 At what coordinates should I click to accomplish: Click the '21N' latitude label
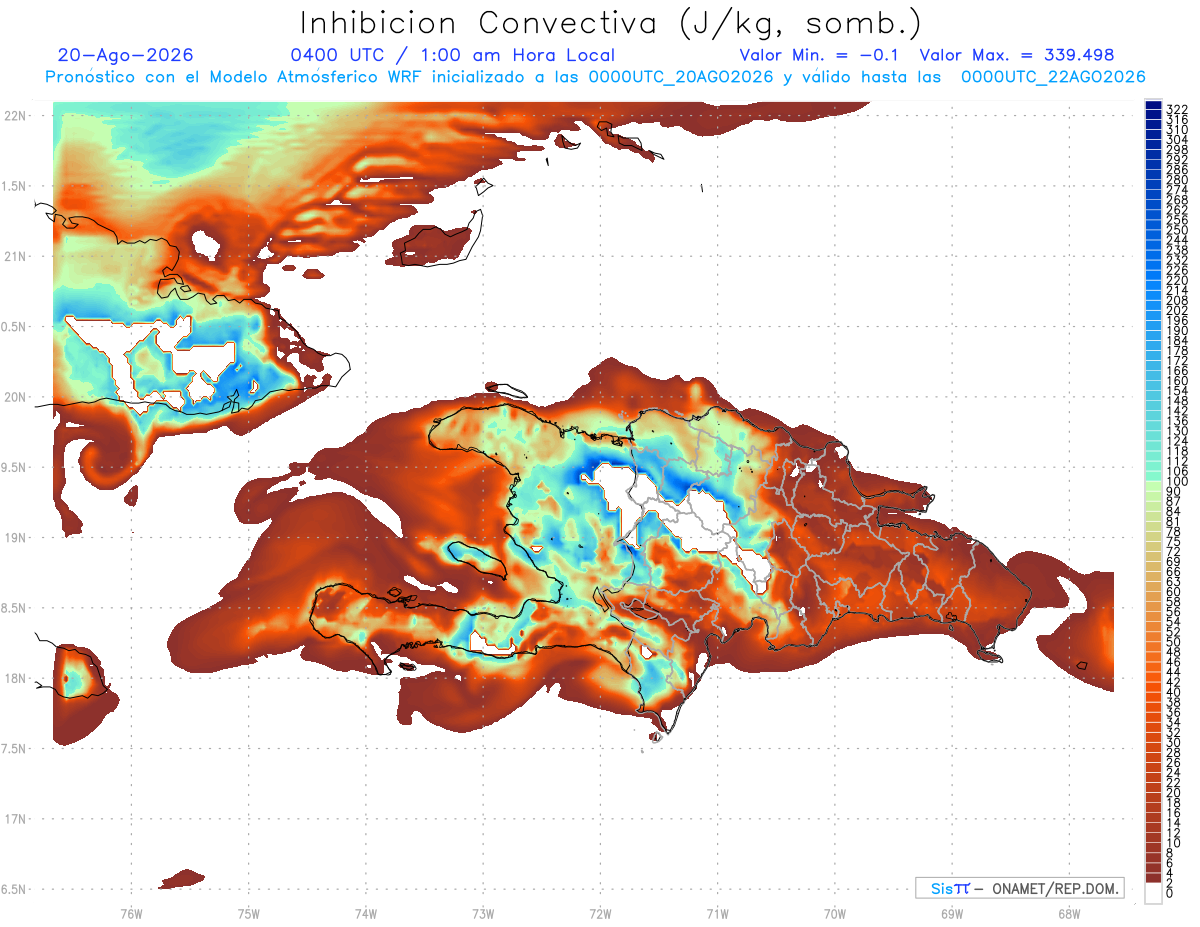[x=15, y=256]
